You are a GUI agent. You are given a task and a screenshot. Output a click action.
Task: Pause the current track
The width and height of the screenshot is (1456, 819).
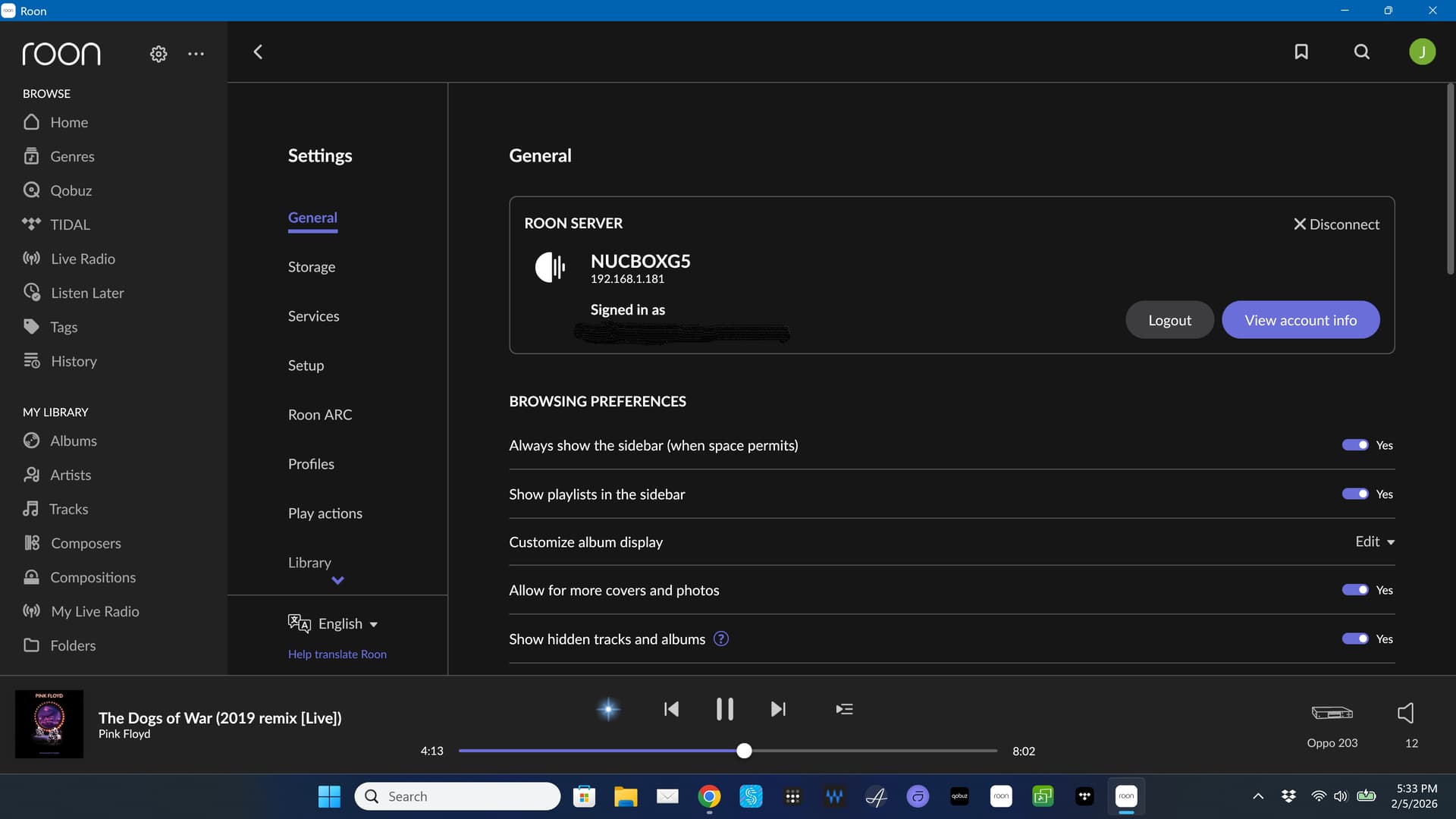[724, 709]
